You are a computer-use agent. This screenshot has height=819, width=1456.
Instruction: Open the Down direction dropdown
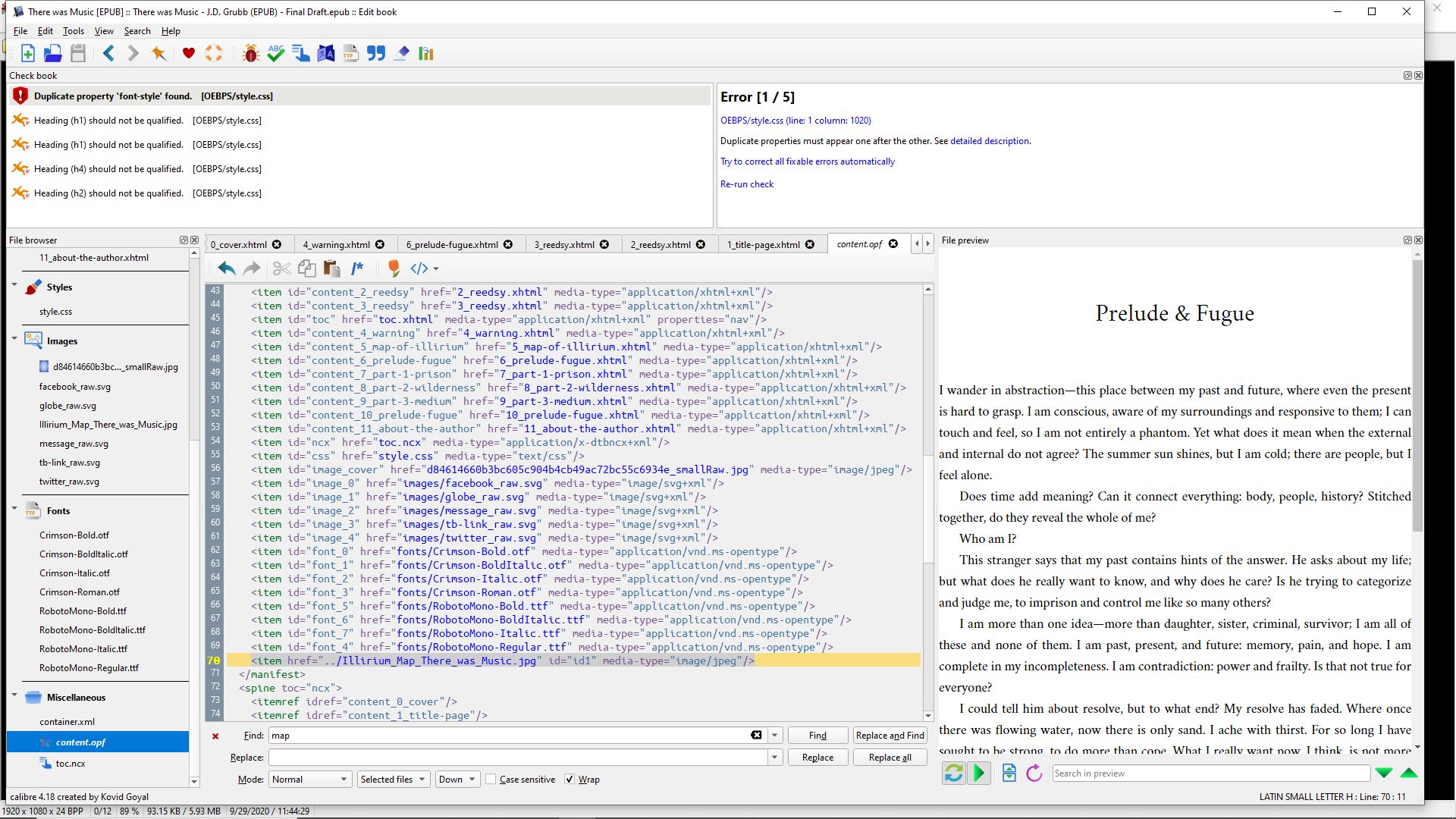pos(457,780)
